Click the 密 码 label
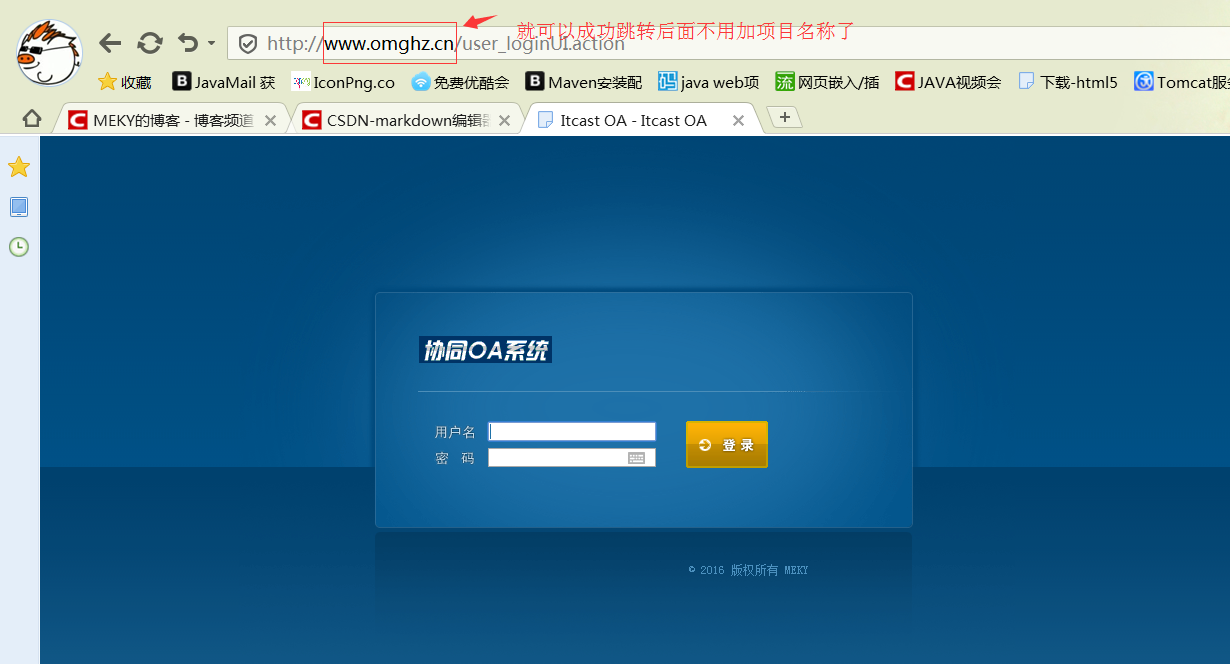 pyautogui.click(x=455, y=458)
